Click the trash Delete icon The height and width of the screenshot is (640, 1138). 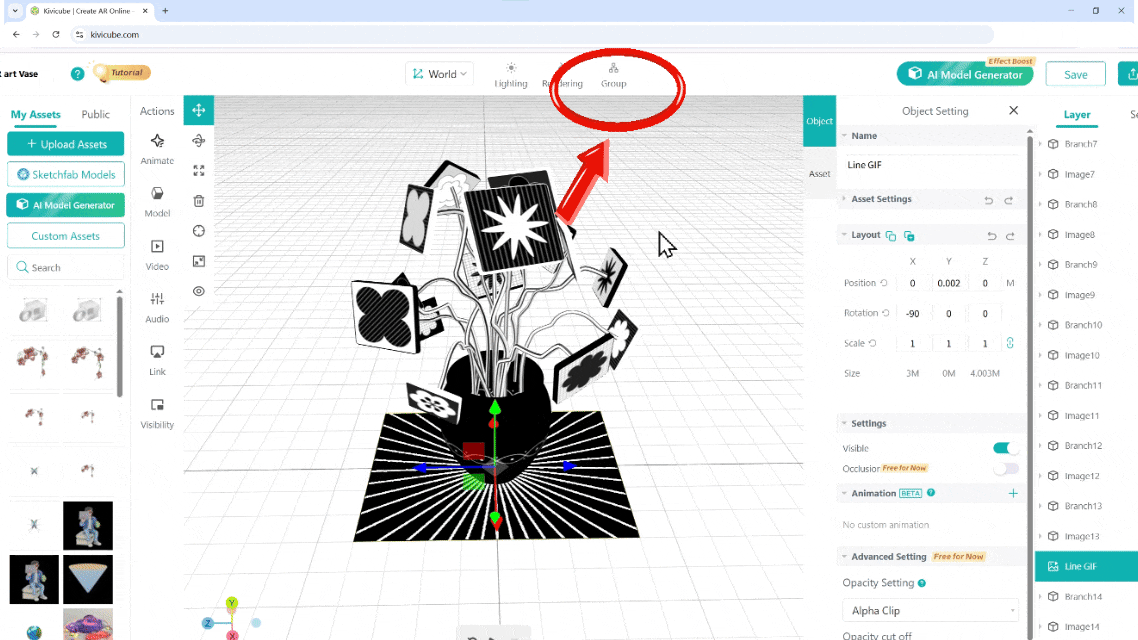198,201
